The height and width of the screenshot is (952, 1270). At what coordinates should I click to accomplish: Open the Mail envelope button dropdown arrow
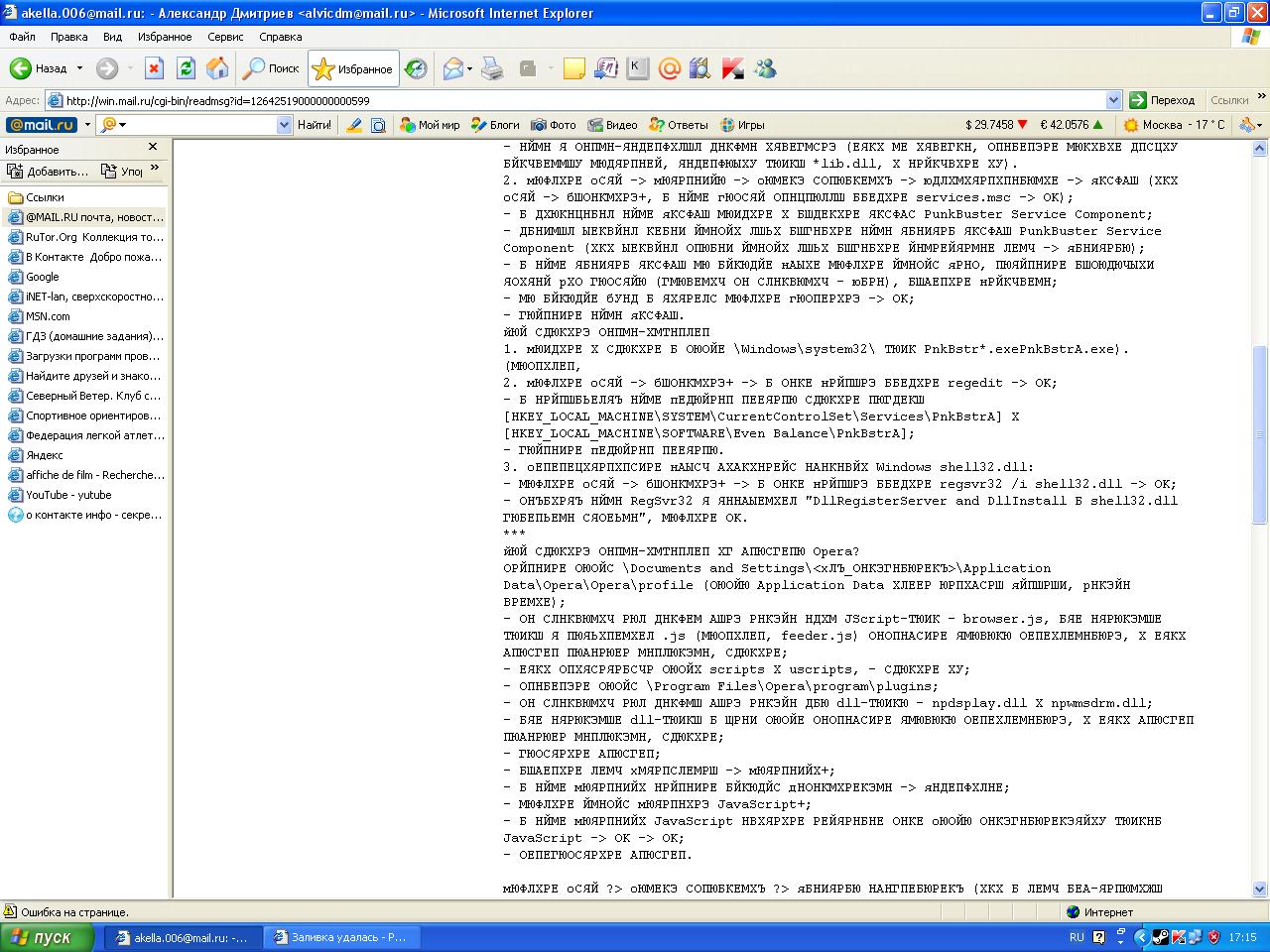[469, 68]
